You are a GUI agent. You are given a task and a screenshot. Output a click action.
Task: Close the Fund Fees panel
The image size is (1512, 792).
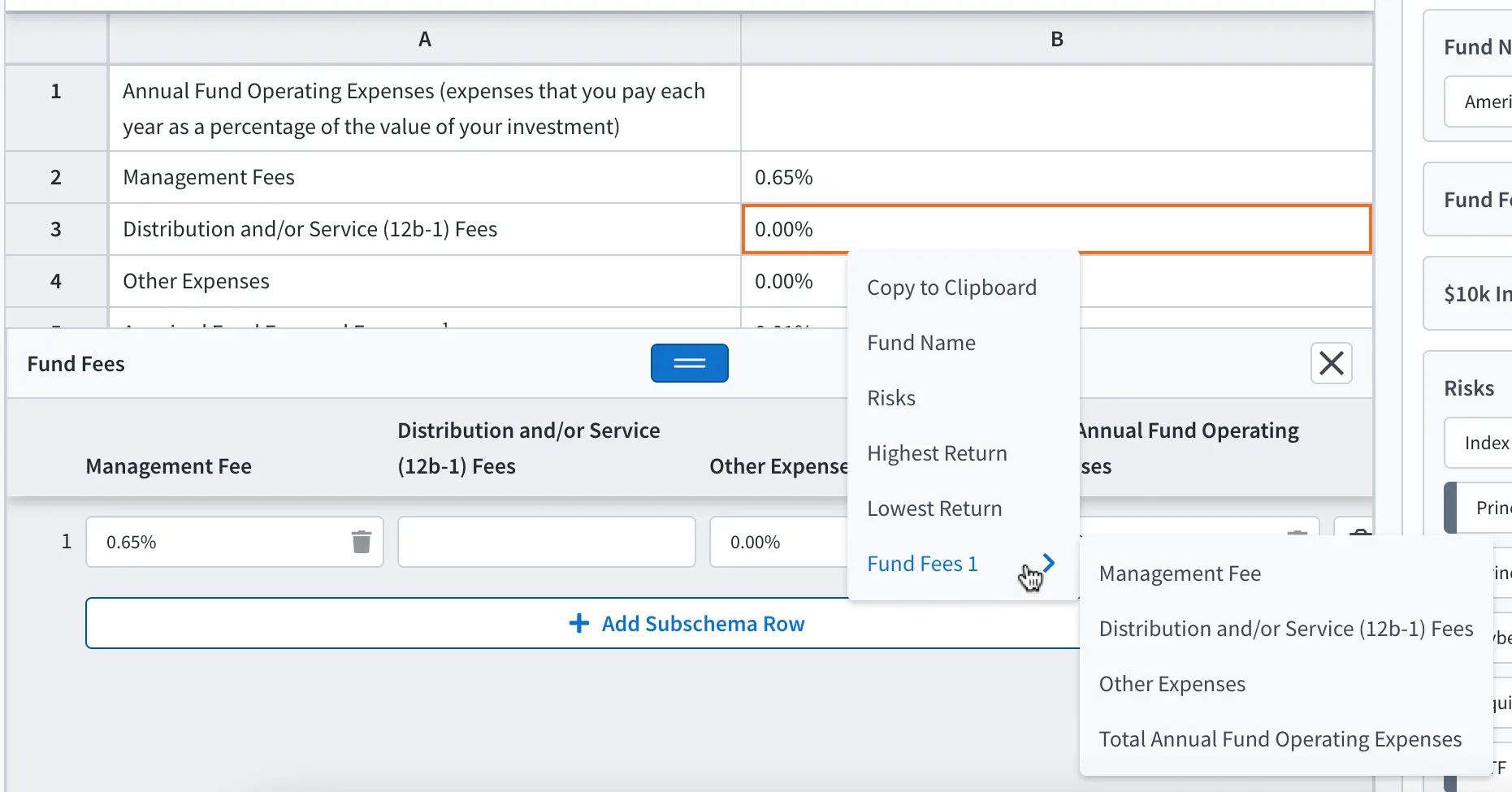tap(1331, 363)
